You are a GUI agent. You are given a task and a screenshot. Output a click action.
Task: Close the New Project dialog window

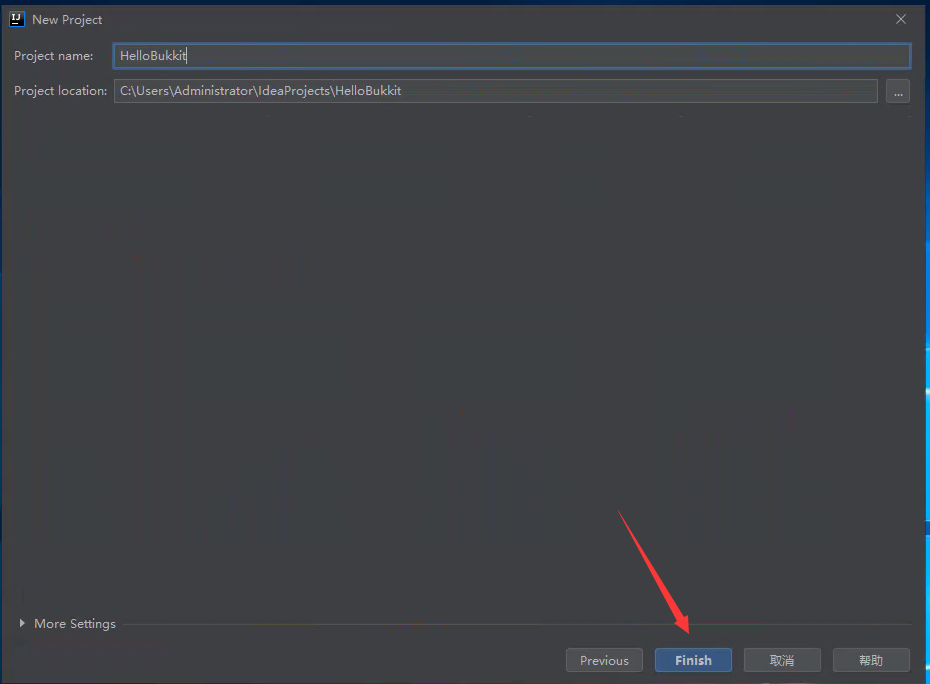click(901, 19)
